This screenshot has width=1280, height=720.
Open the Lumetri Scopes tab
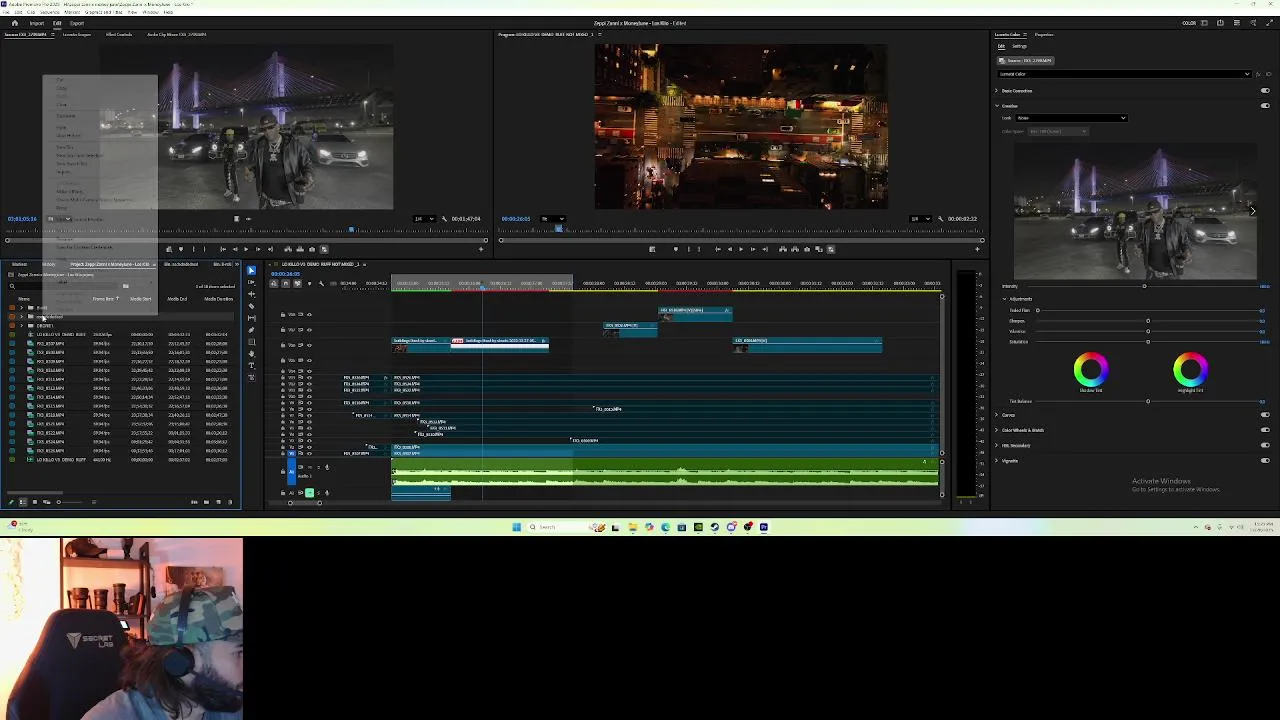coord(77,35)
